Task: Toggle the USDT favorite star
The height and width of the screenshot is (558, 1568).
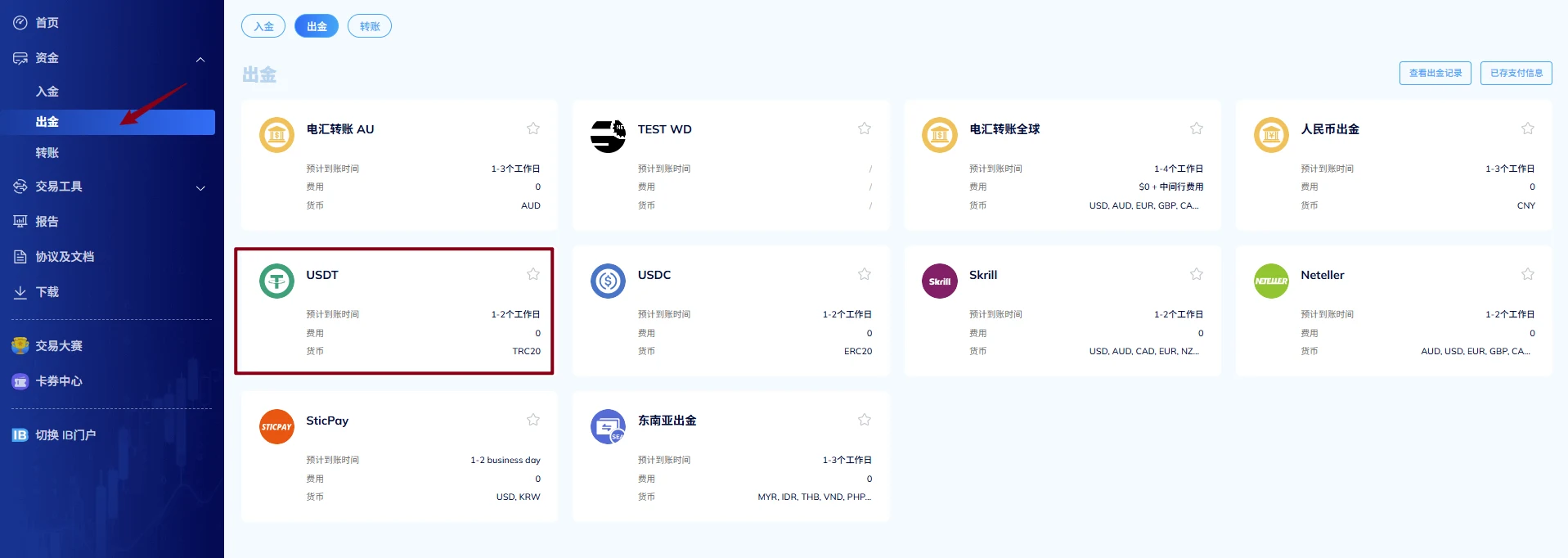Action: pyautogui.click(x=533, y=274)
